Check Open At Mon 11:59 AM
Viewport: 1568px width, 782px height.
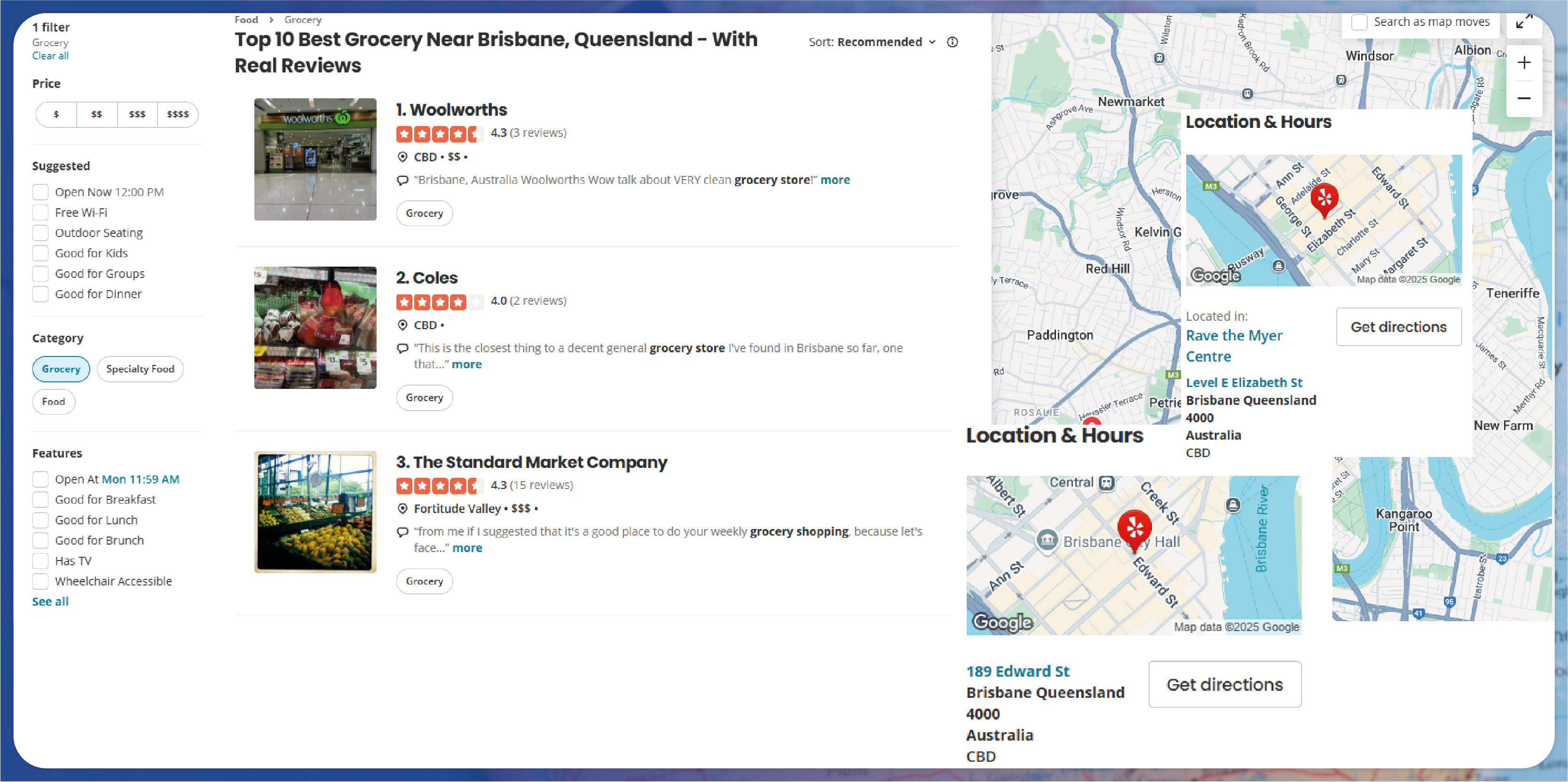[40, 480]
